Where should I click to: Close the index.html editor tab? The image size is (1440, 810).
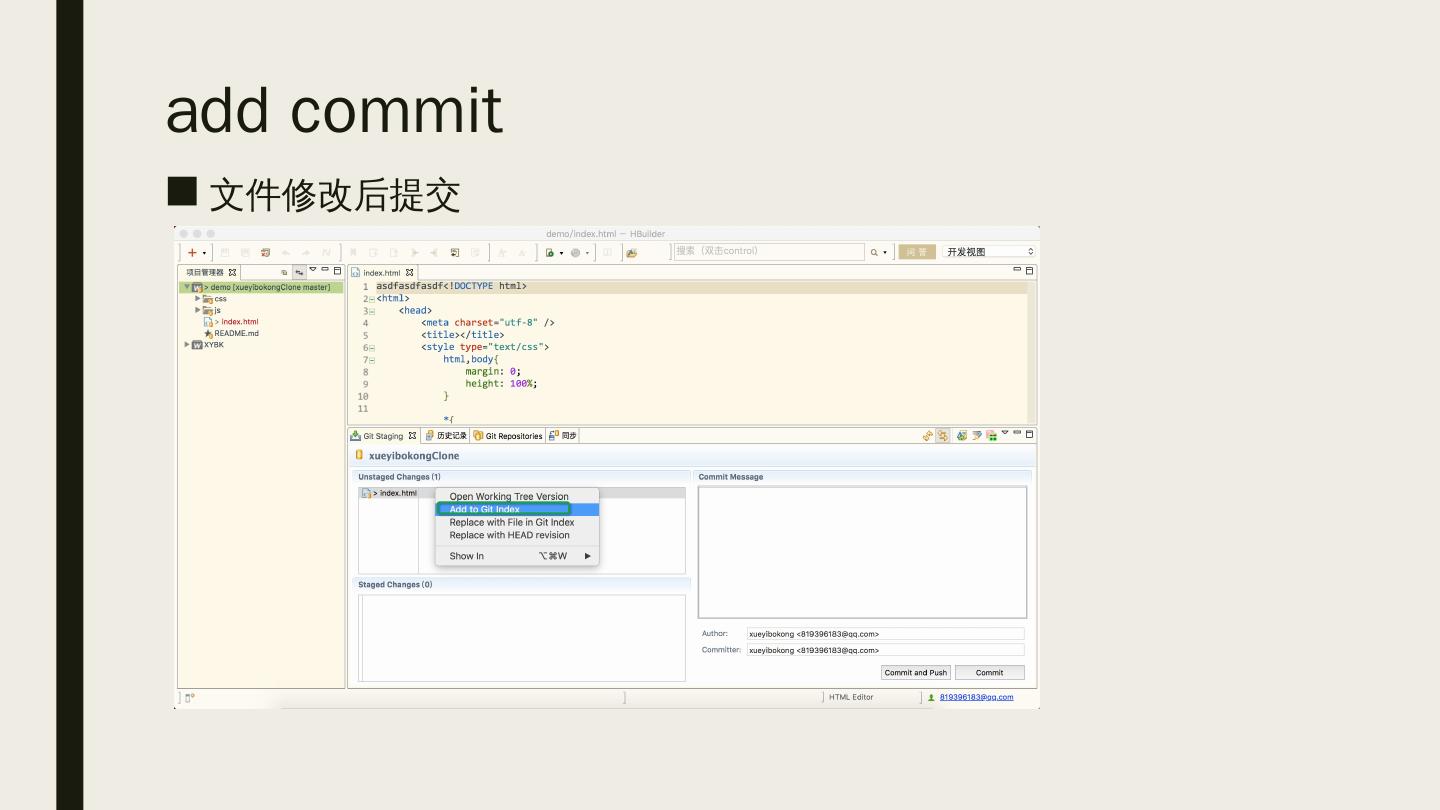click(410, 272)
